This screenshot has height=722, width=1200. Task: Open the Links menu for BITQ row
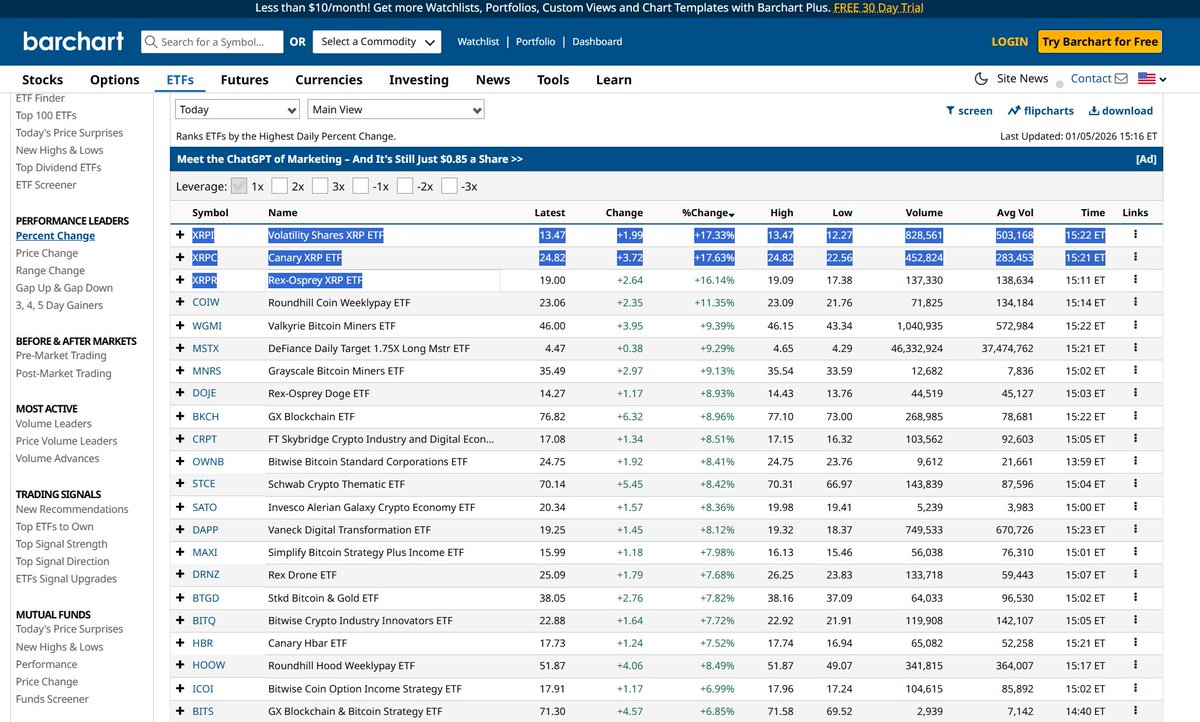[1135, 620]
